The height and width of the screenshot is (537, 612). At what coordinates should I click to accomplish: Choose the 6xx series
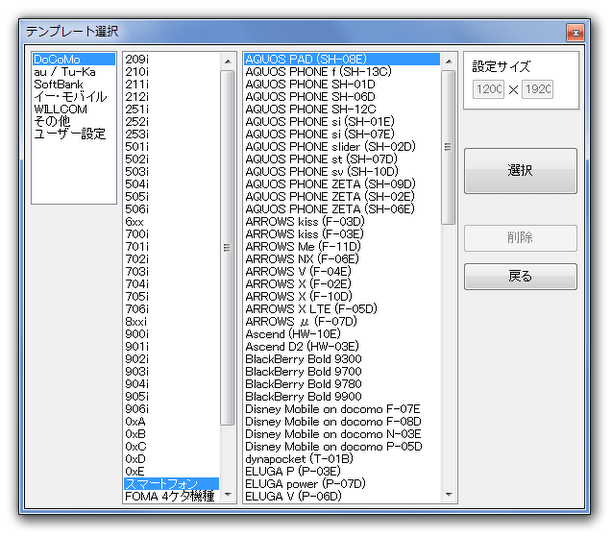[x=171, y=222]
